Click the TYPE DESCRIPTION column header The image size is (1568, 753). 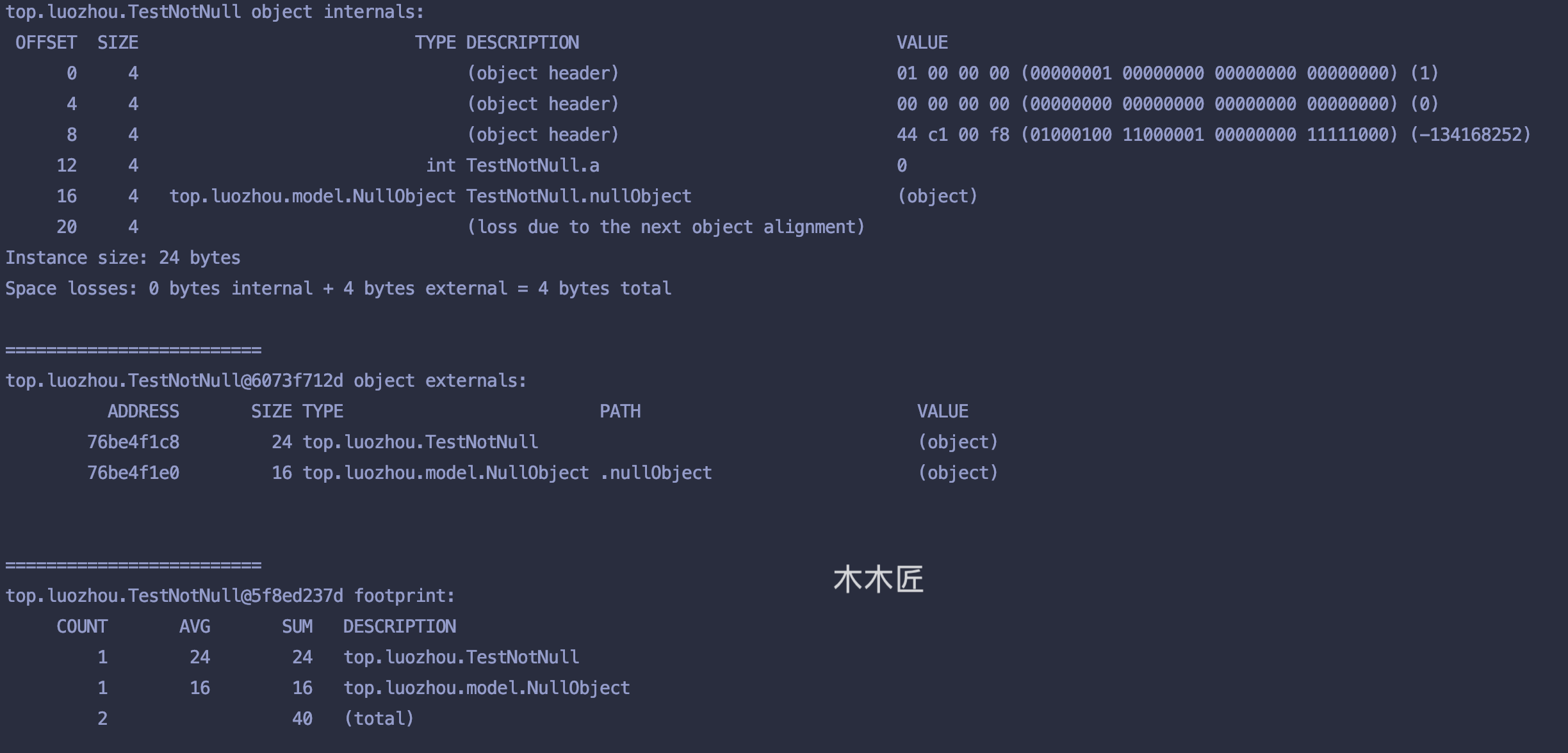(x=496, y=43)
